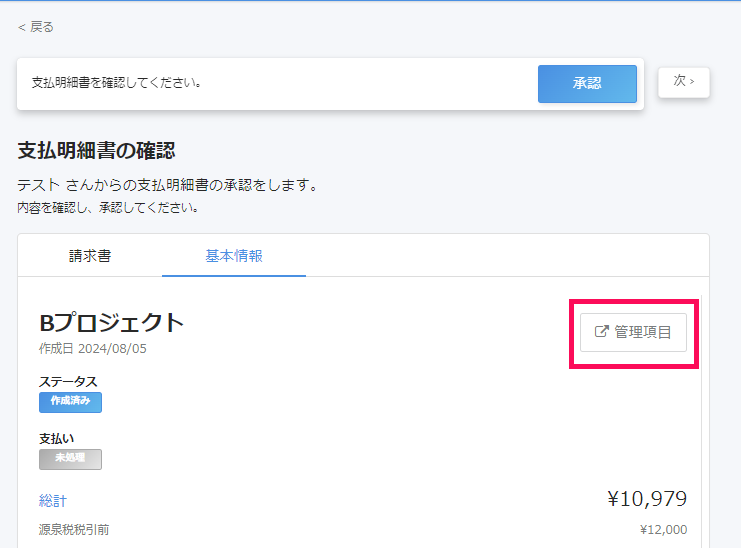
Task: Click the 支払い label
Action: click(57, 438)
